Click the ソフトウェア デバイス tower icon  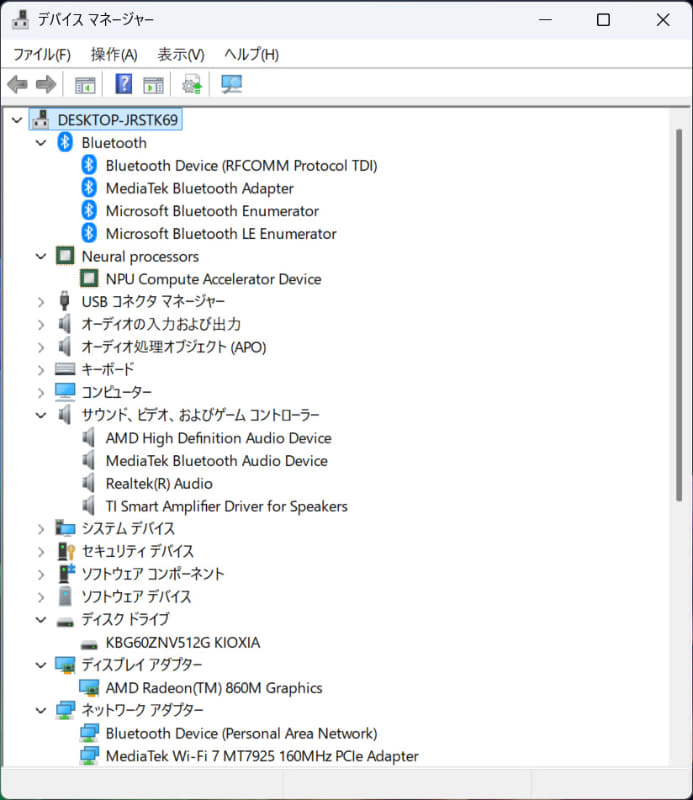point(65,596)
